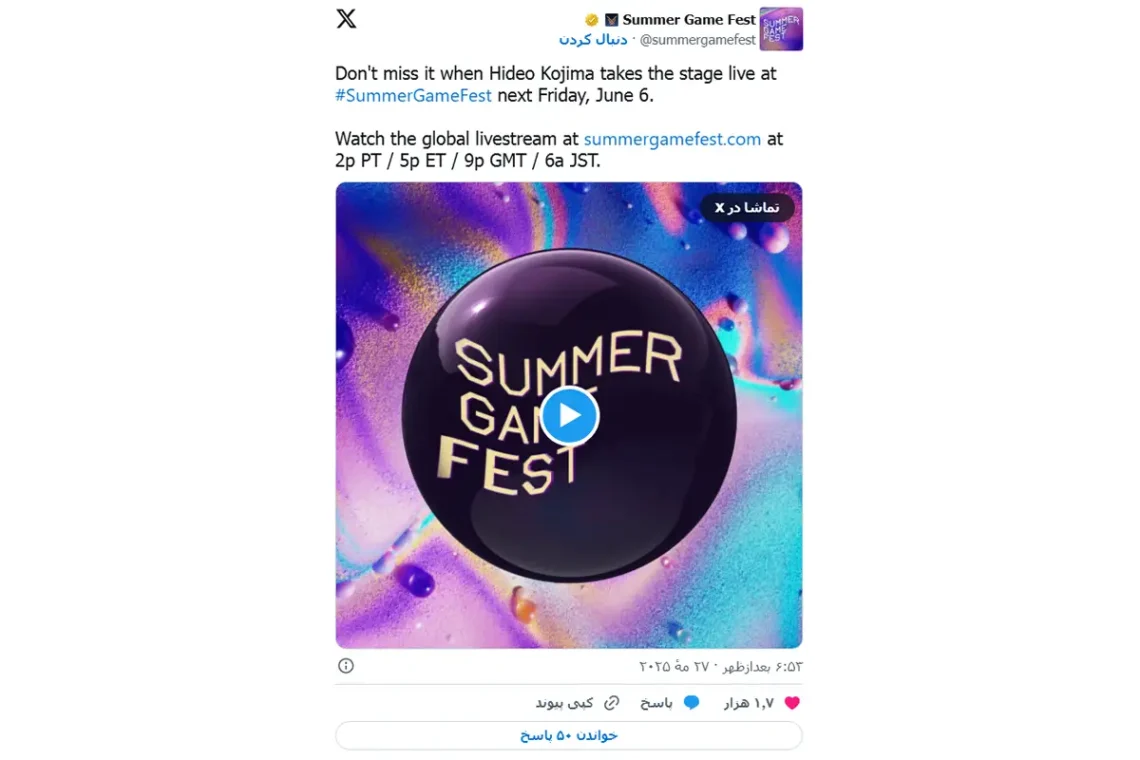This screenshot has width=1140, height=760.
Task: Play the Summer Game Fest video
Action: pyautogui.click(x=569, y=415)
